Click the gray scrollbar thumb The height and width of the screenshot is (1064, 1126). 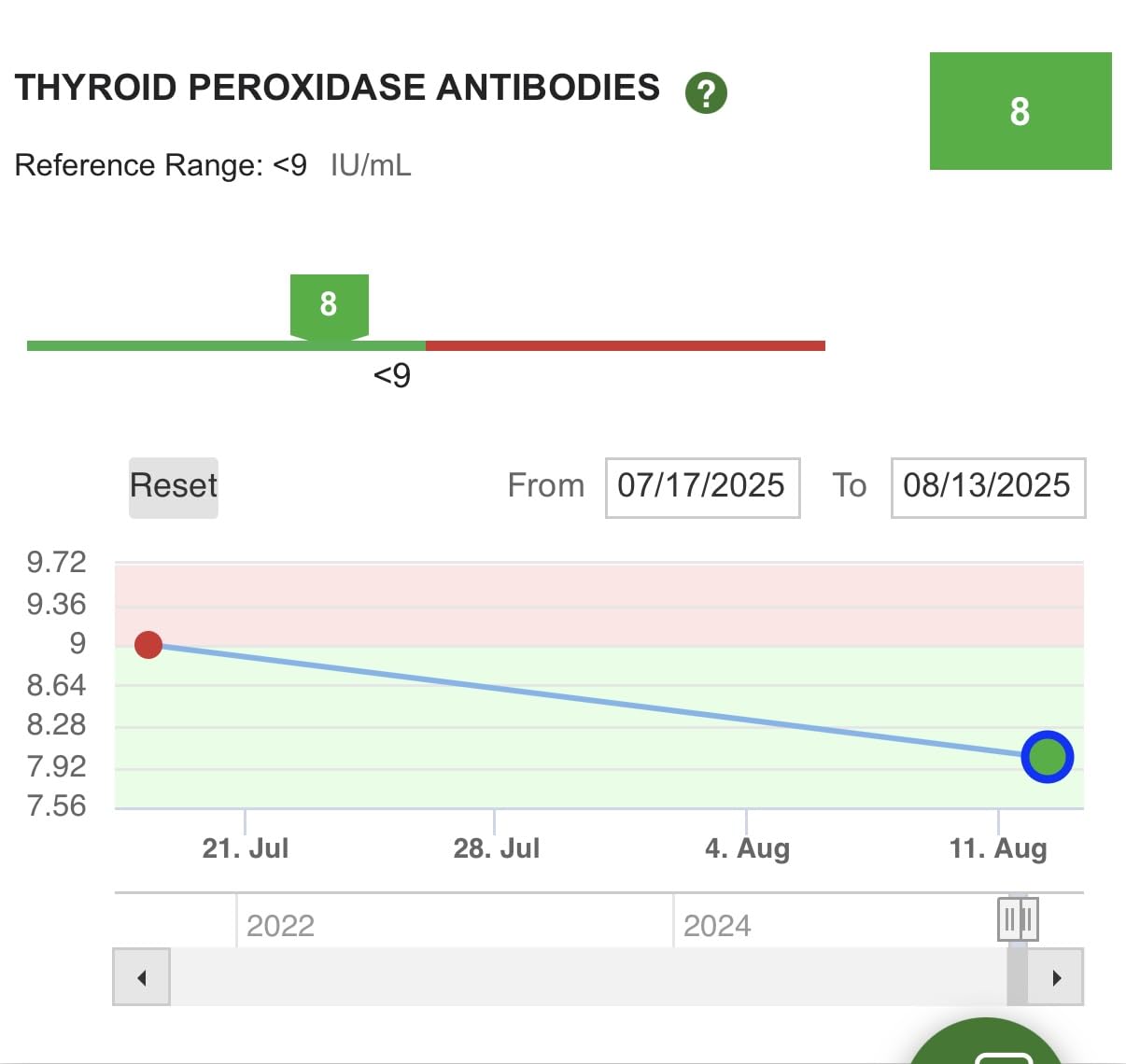click(x=1017, y=977)
